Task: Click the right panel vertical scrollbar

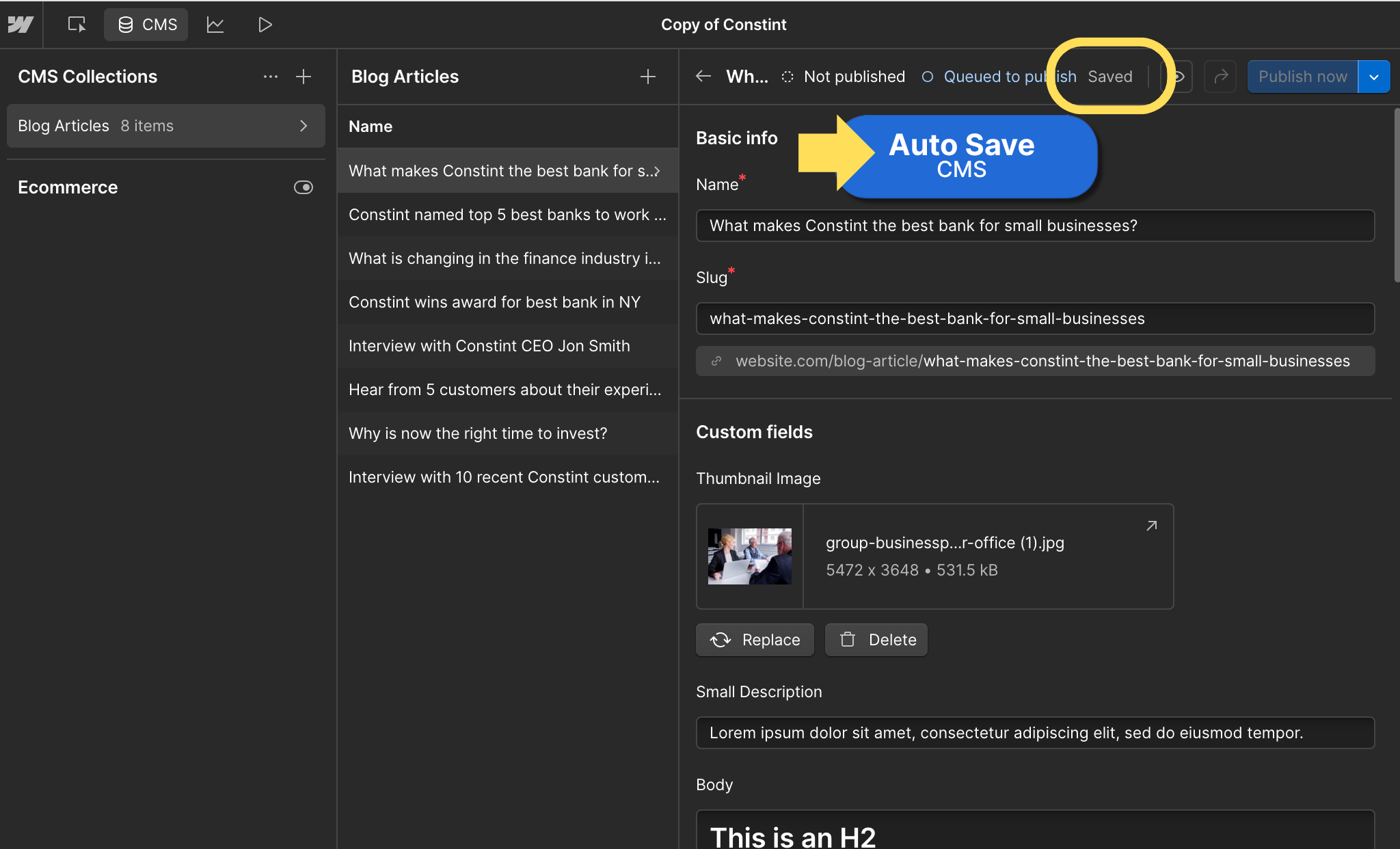Action: (x=1397, y=195)
